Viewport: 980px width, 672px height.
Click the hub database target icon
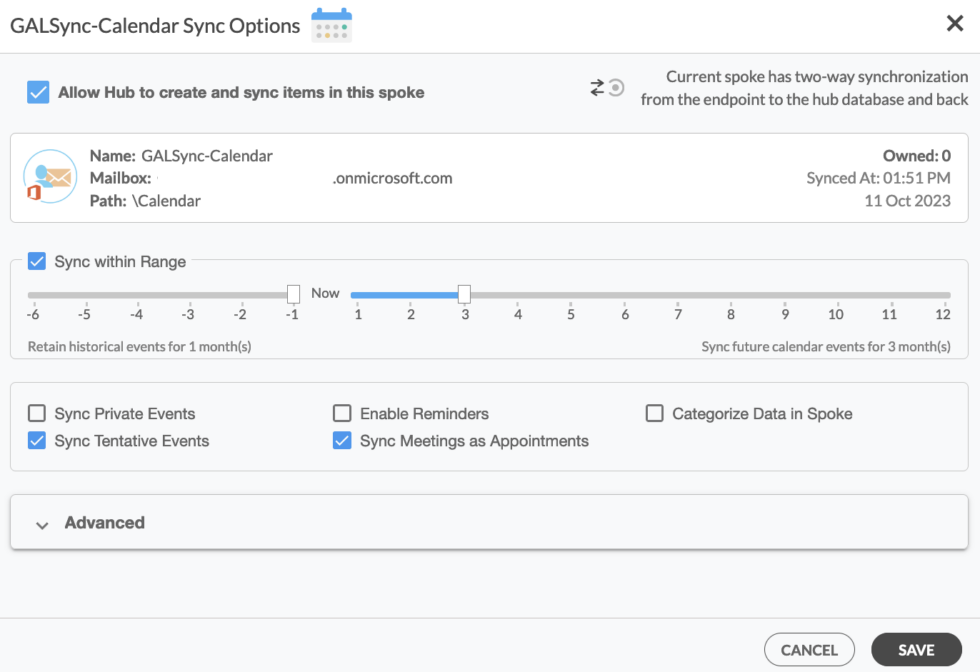(x=616, y=88)
